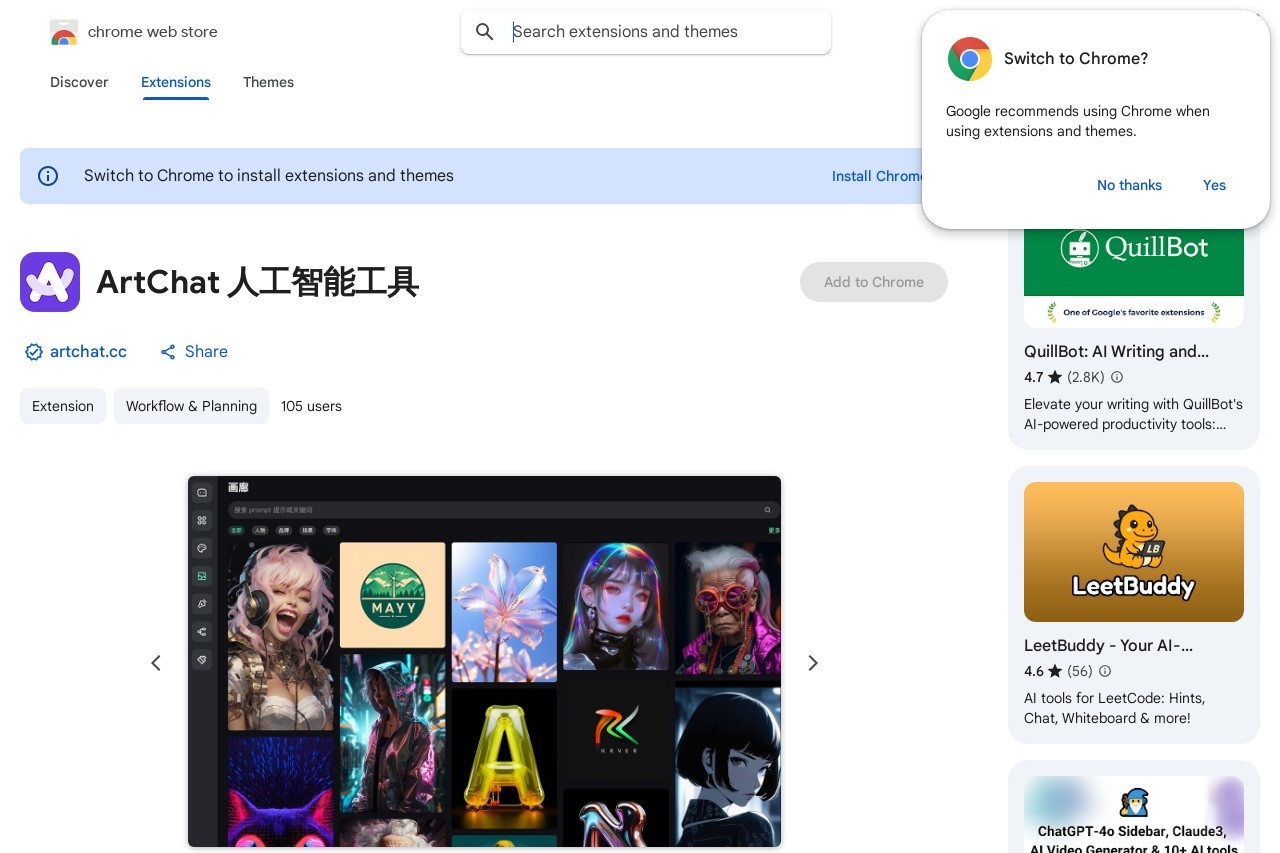This screenshot has width=1280, height=853.
Task: Click the Add to Chrome button
Action: 874,282
